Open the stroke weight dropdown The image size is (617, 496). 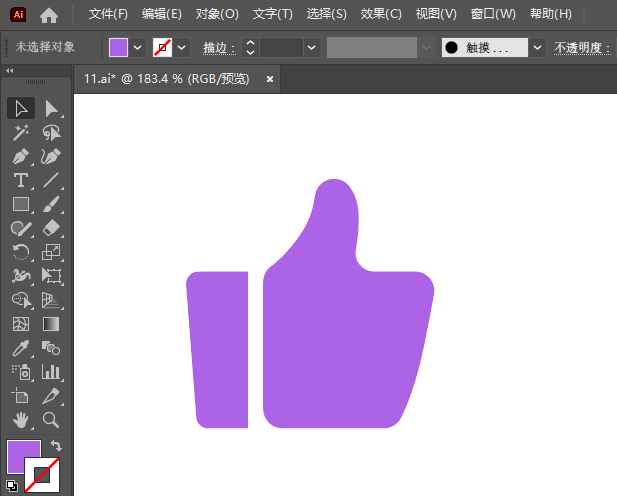point(312,48)
